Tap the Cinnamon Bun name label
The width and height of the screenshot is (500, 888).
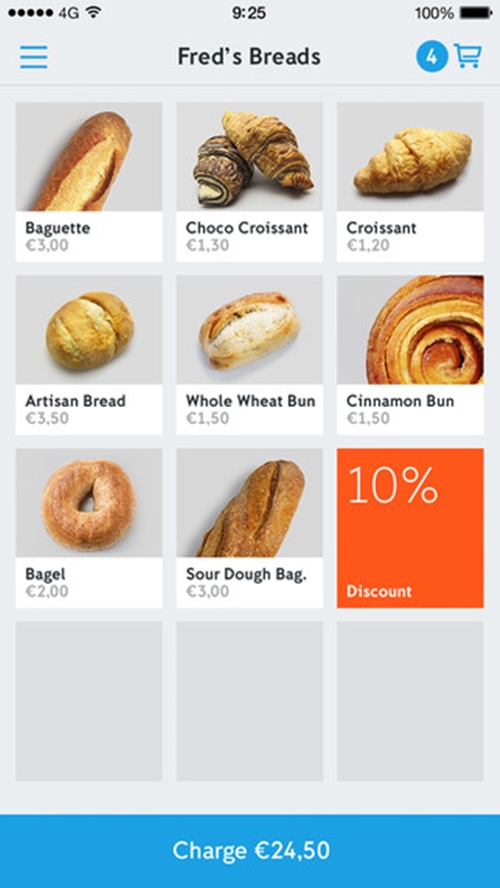click(400, 401)
